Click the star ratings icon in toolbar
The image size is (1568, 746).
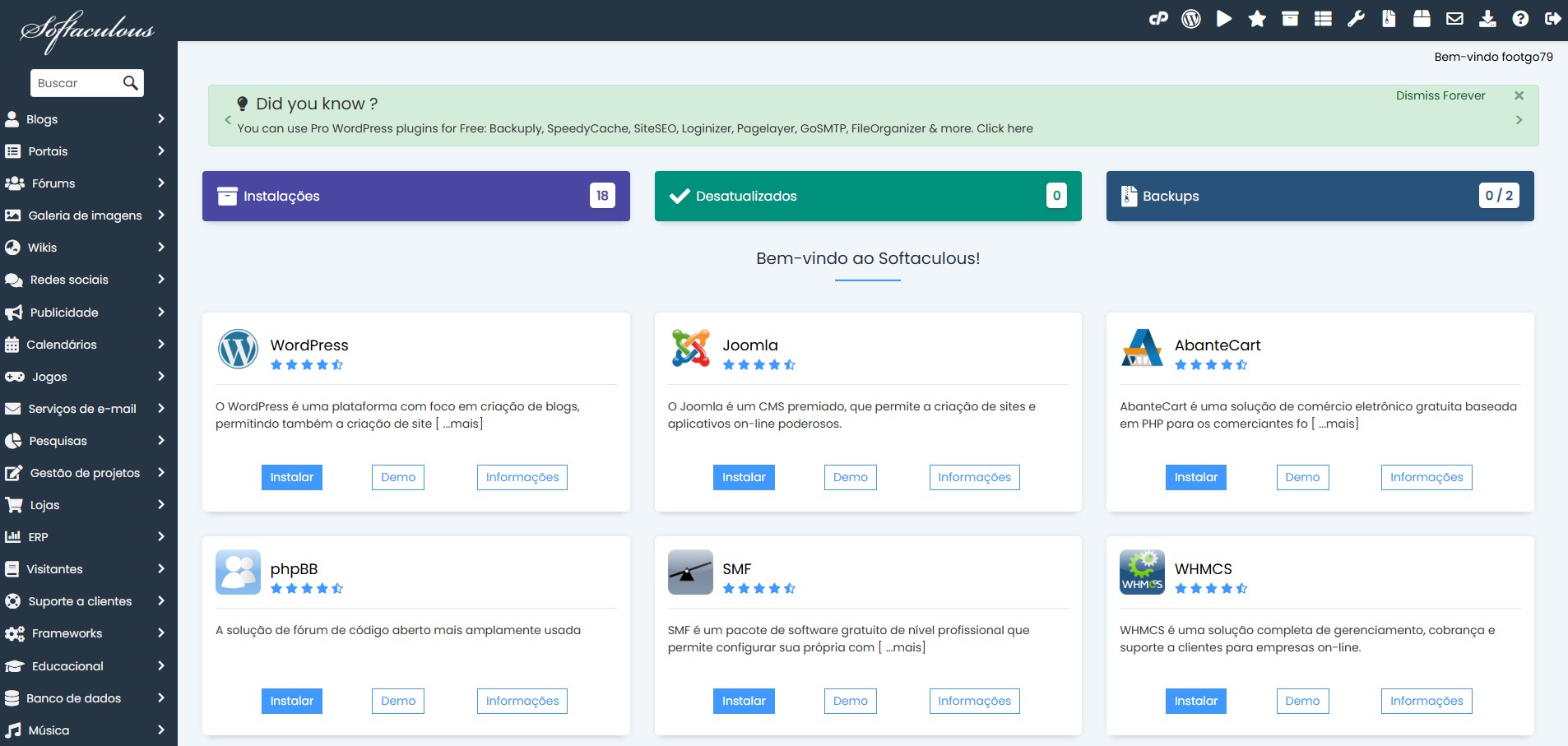(x=1257, y=18)
